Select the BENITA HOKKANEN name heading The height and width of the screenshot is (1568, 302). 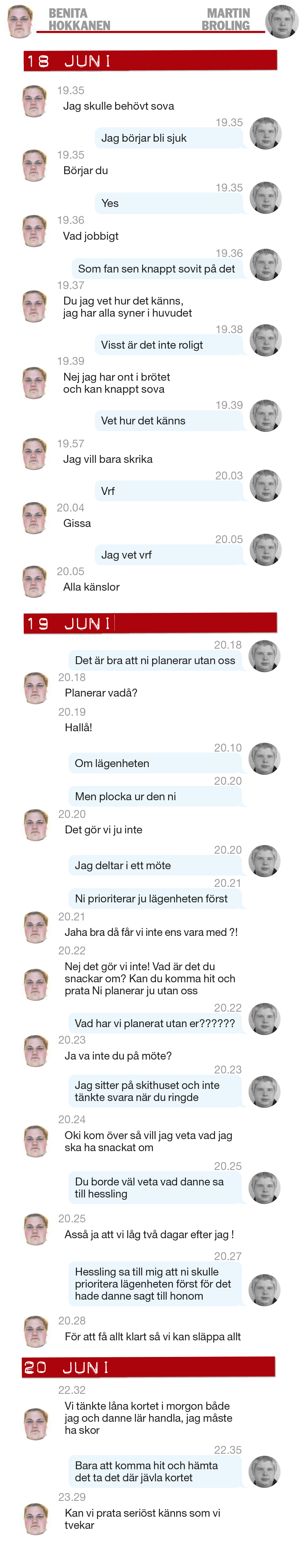(x=79, y=20)
